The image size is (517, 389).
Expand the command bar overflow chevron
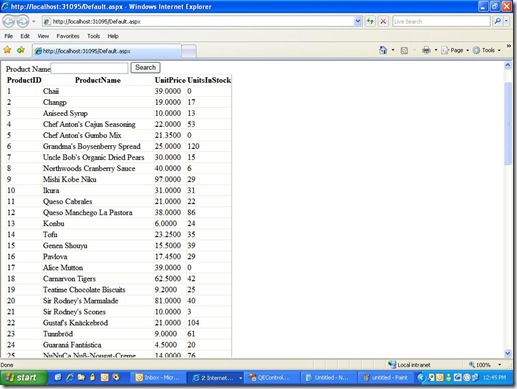[509, 46]
